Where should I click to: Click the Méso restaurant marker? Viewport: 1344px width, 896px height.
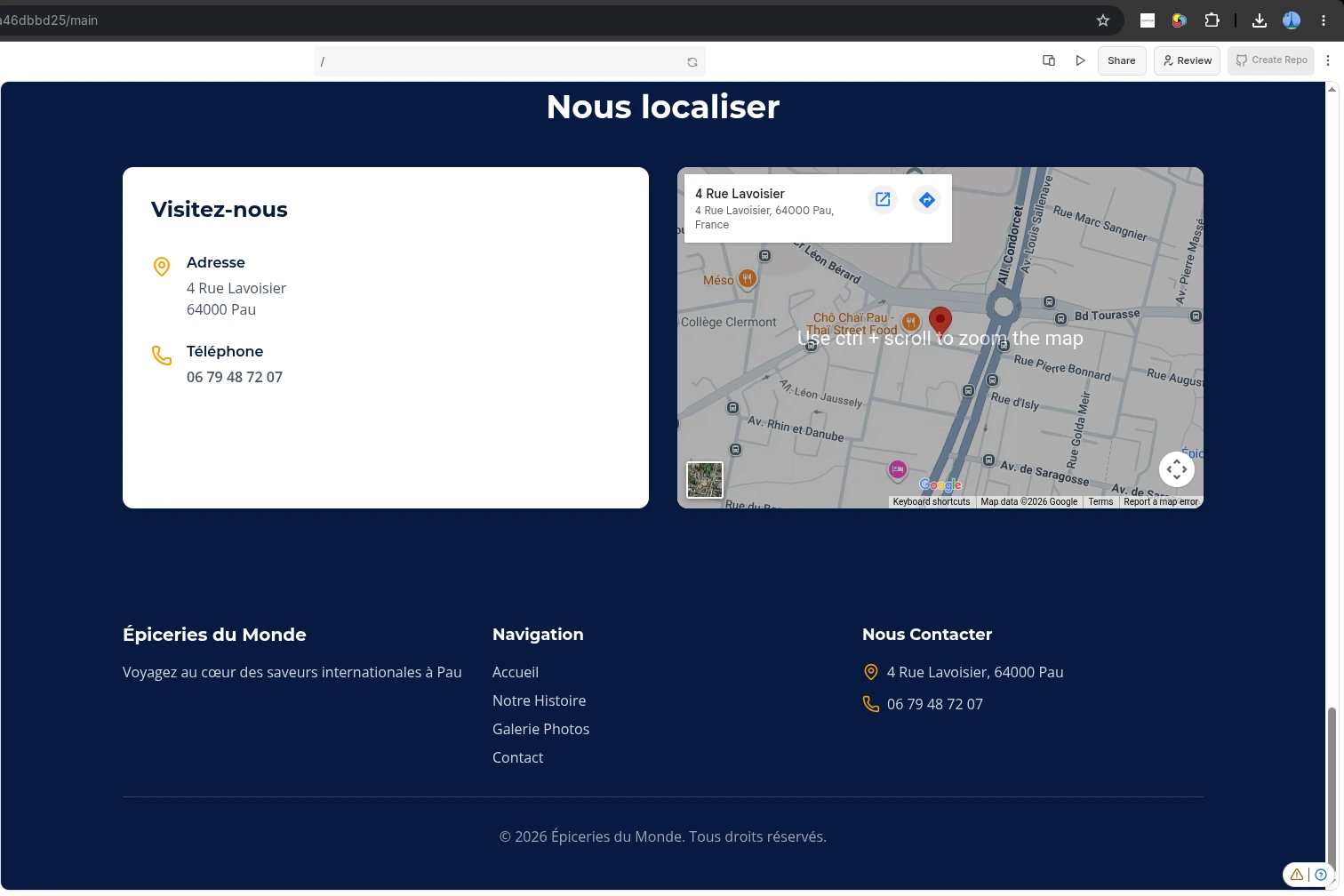click(x=748, y=280)
